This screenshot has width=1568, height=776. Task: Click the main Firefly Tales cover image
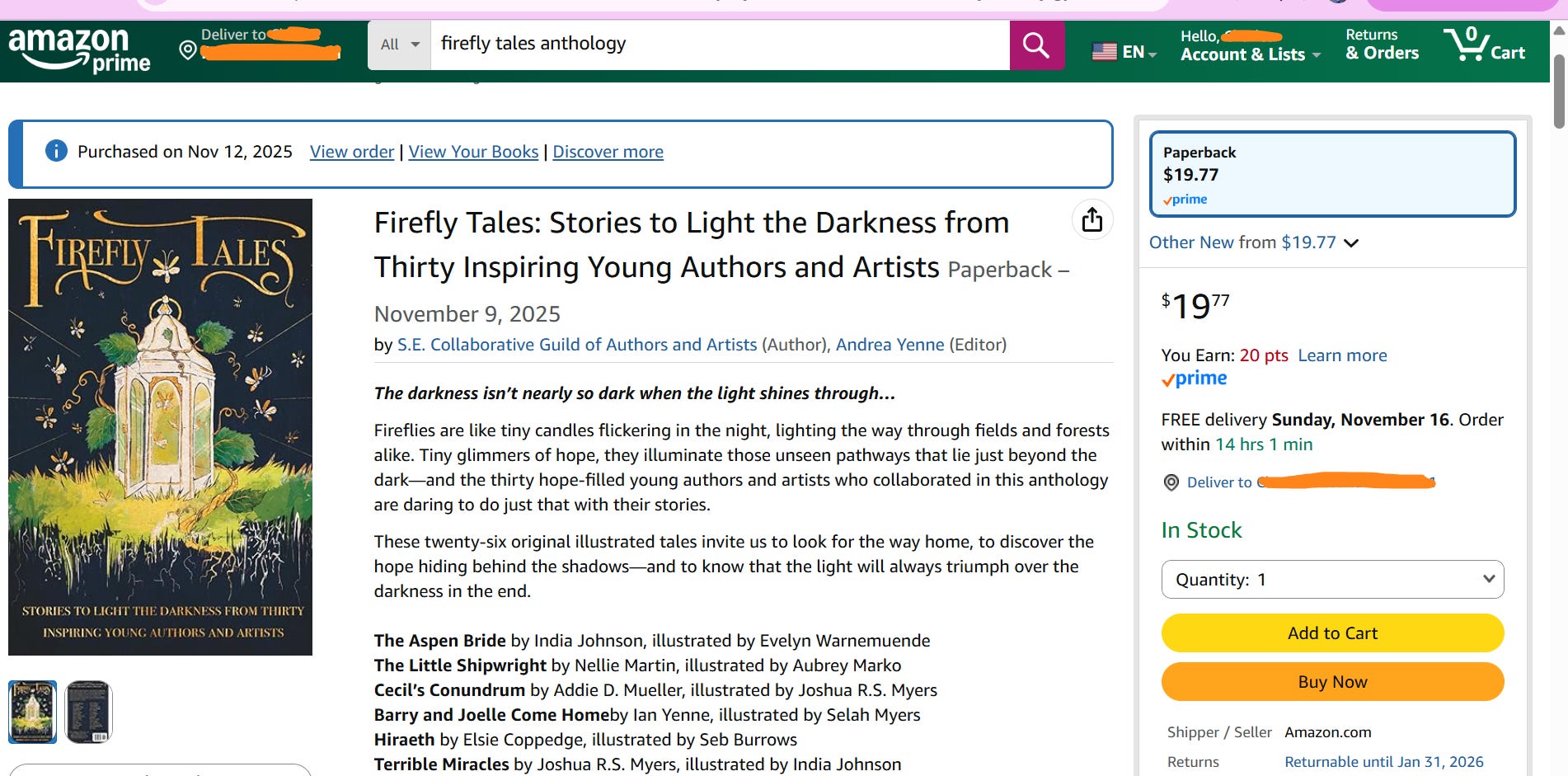160,427
